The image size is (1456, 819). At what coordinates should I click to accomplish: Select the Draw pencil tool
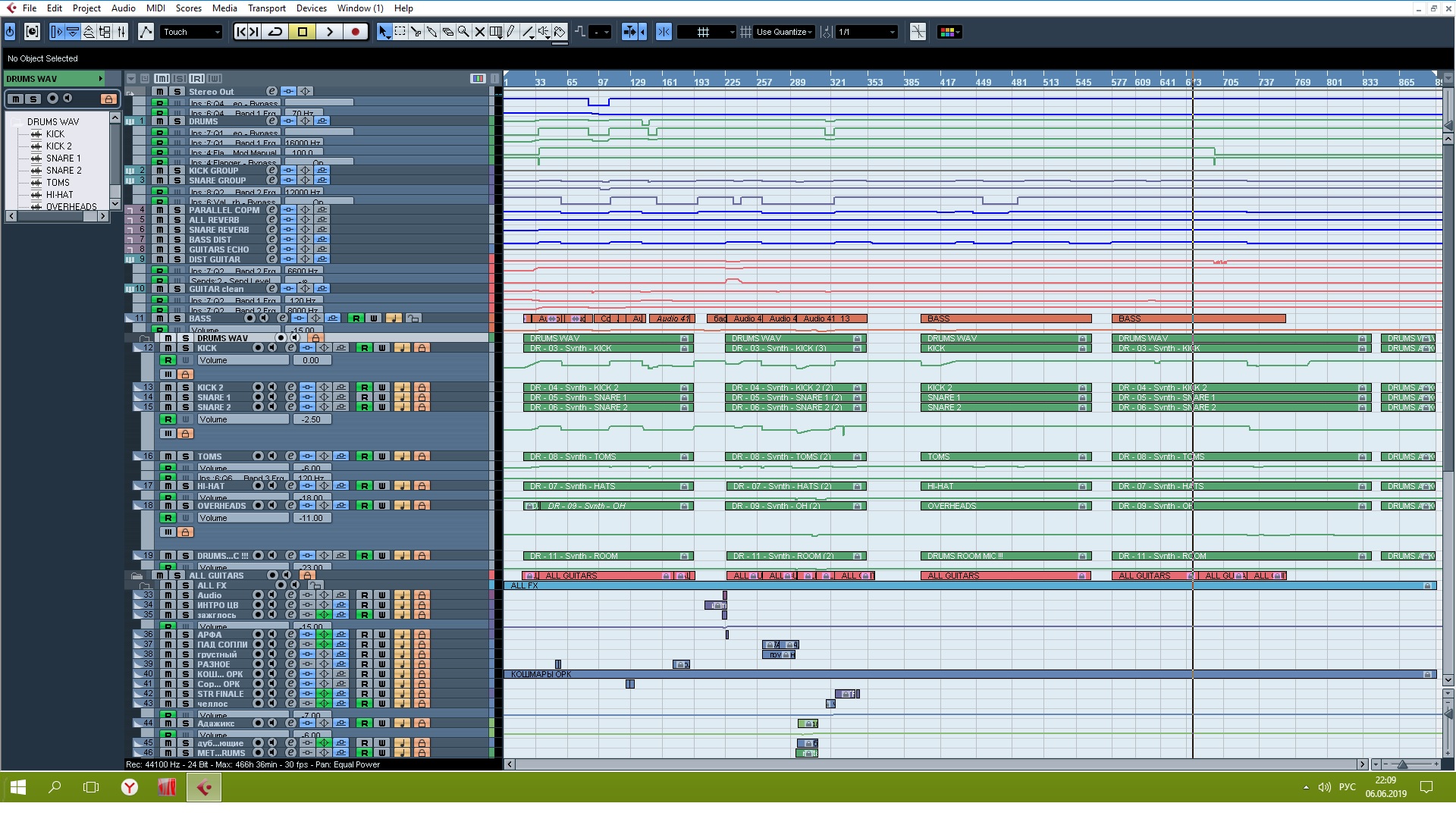[511, 32]
